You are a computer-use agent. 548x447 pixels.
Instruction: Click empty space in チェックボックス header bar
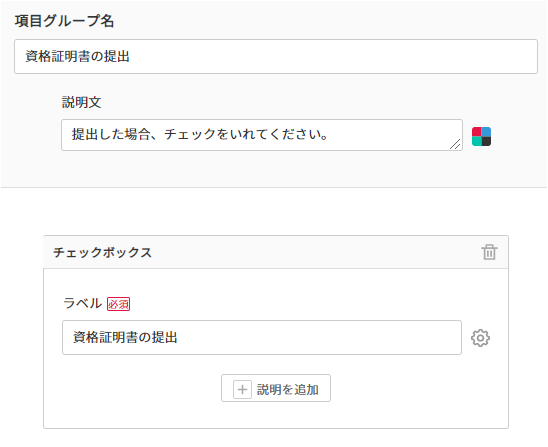click(315, 252)
